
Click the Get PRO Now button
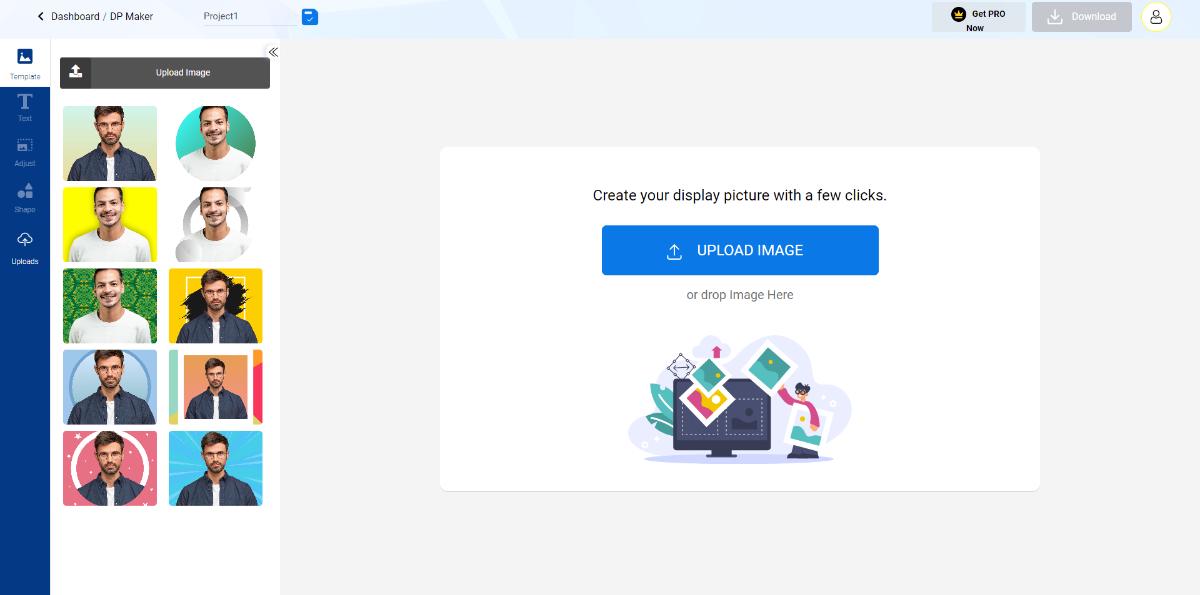[978, 17]
